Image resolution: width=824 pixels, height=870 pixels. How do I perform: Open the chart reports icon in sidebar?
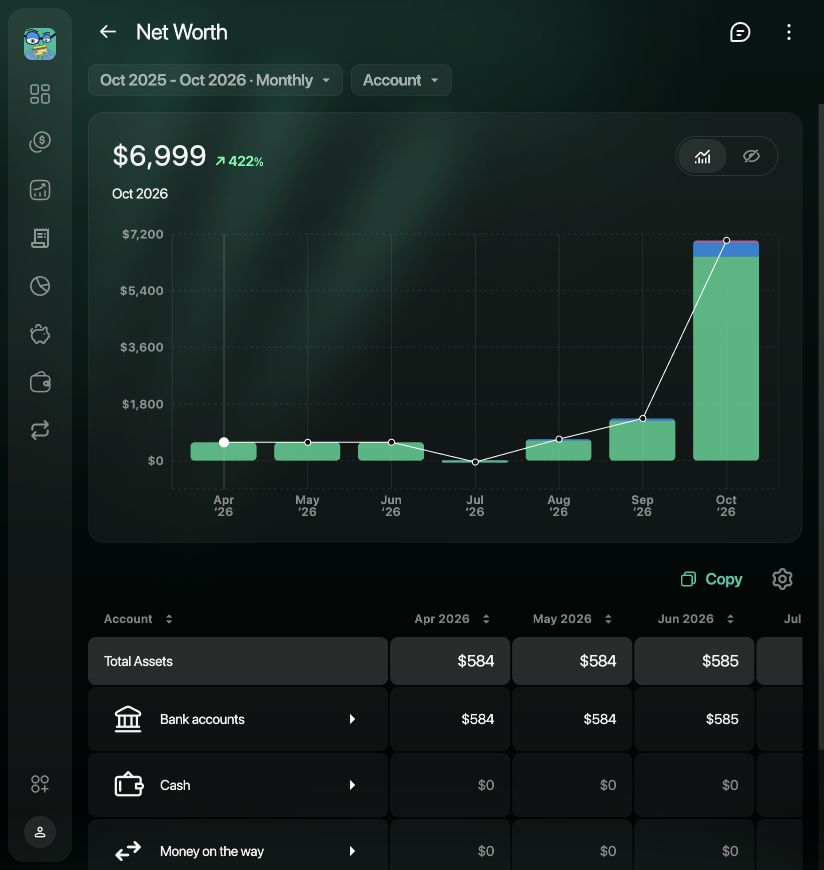tap(40, 190)
